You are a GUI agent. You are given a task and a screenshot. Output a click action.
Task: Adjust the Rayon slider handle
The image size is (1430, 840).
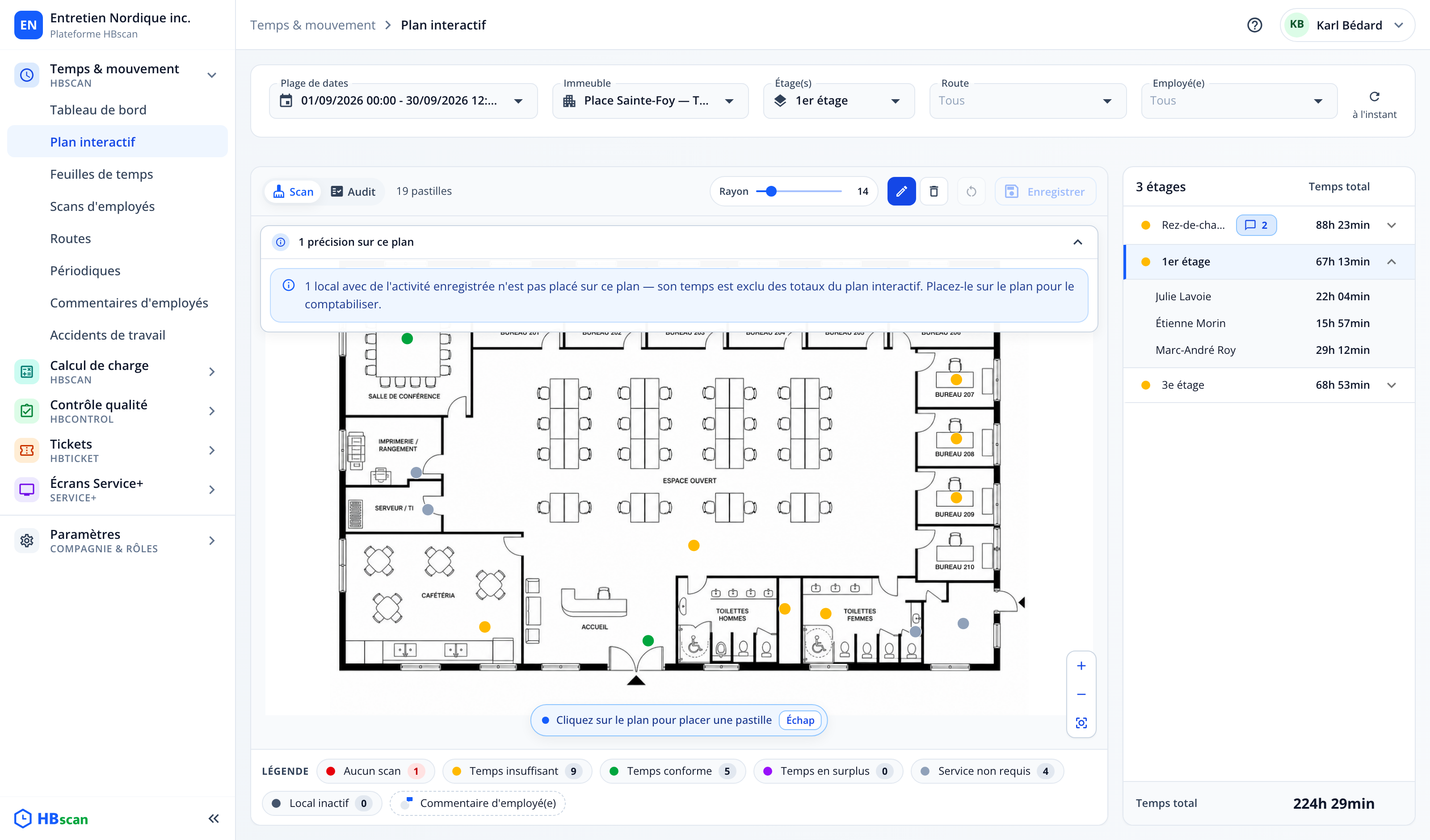tap(770, 191)
